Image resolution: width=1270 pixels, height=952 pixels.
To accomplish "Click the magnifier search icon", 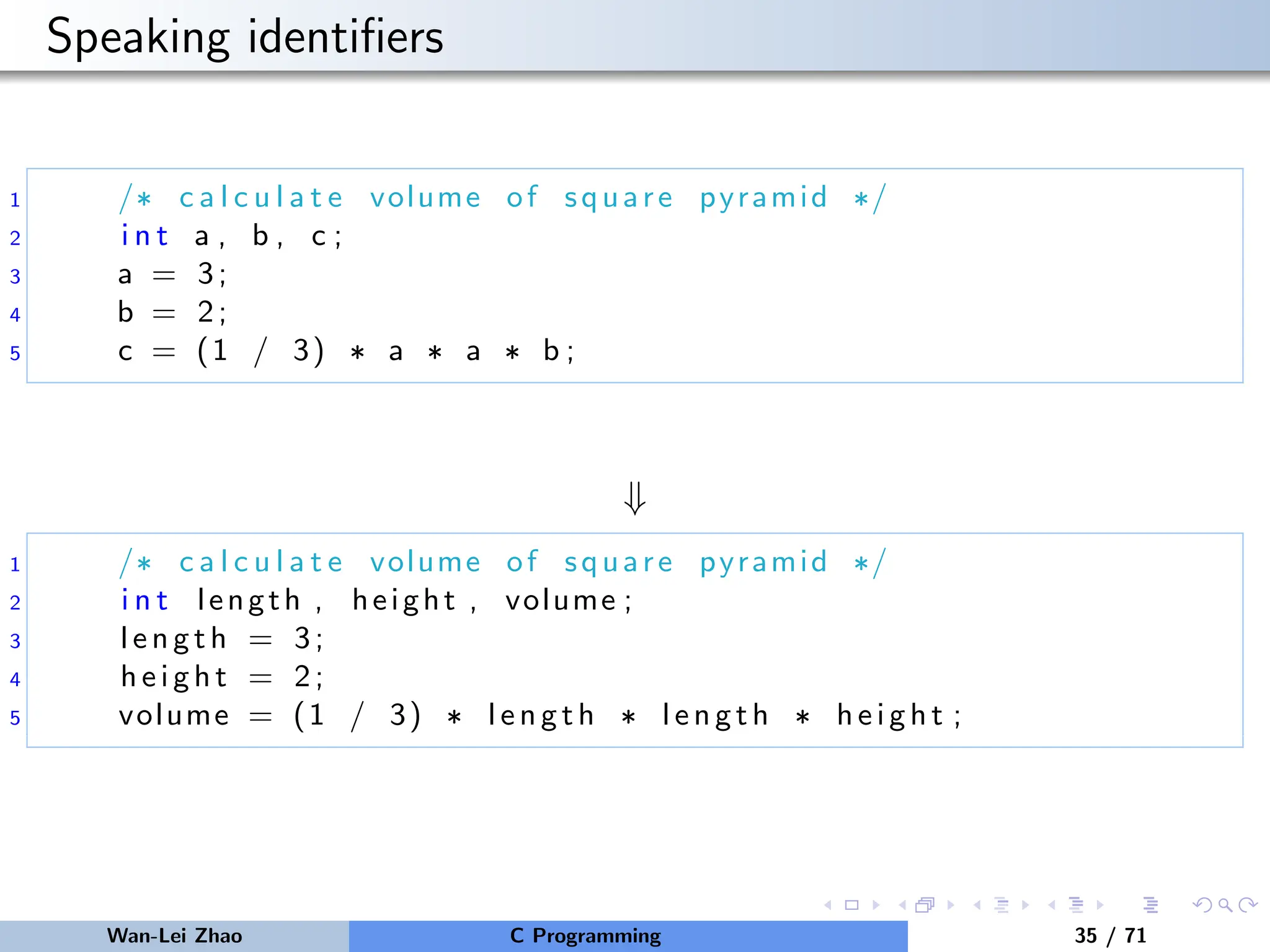I will 1225,906.
